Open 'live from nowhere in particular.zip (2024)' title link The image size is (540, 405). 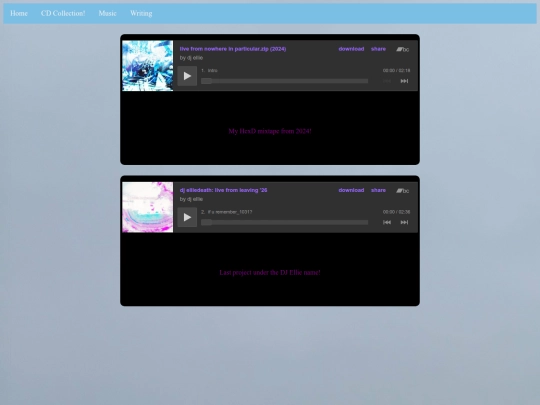[x=233, y=49]
